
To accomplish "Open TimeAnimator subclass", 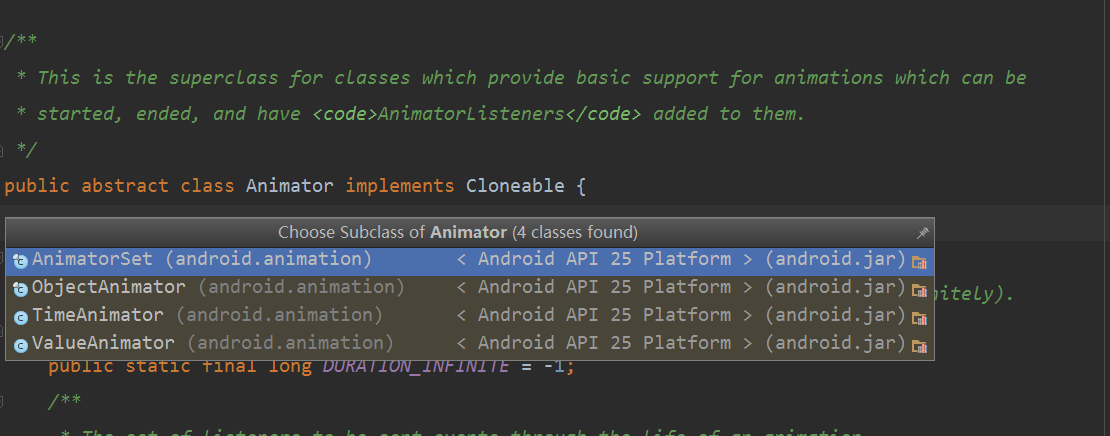I will tap(470, 316).
